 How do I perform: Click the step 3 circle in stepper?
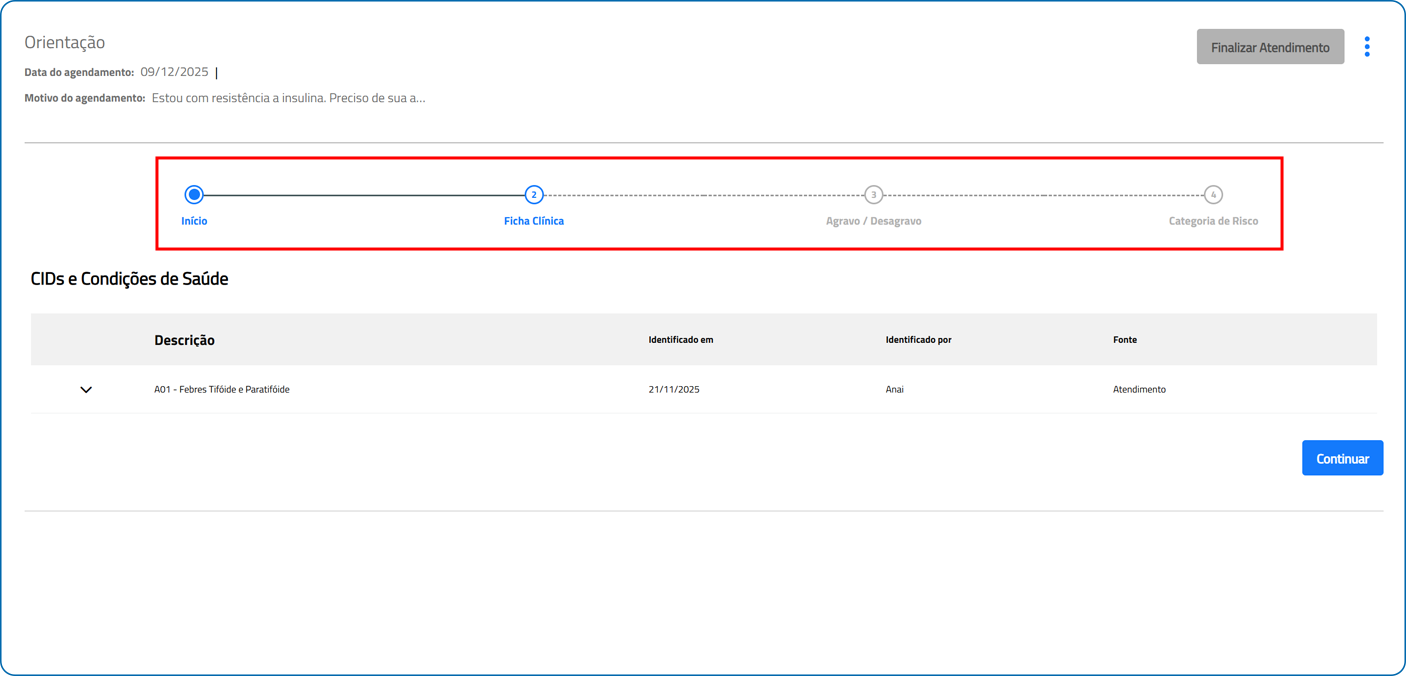(x=873, y=195)
